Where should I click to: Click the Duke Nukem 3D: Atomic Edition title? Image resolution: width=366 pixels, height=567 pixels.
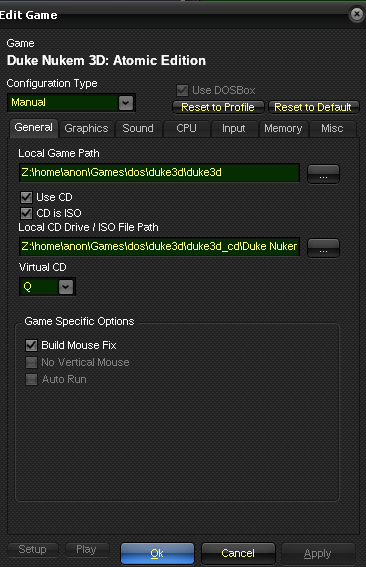pos(106,60)
